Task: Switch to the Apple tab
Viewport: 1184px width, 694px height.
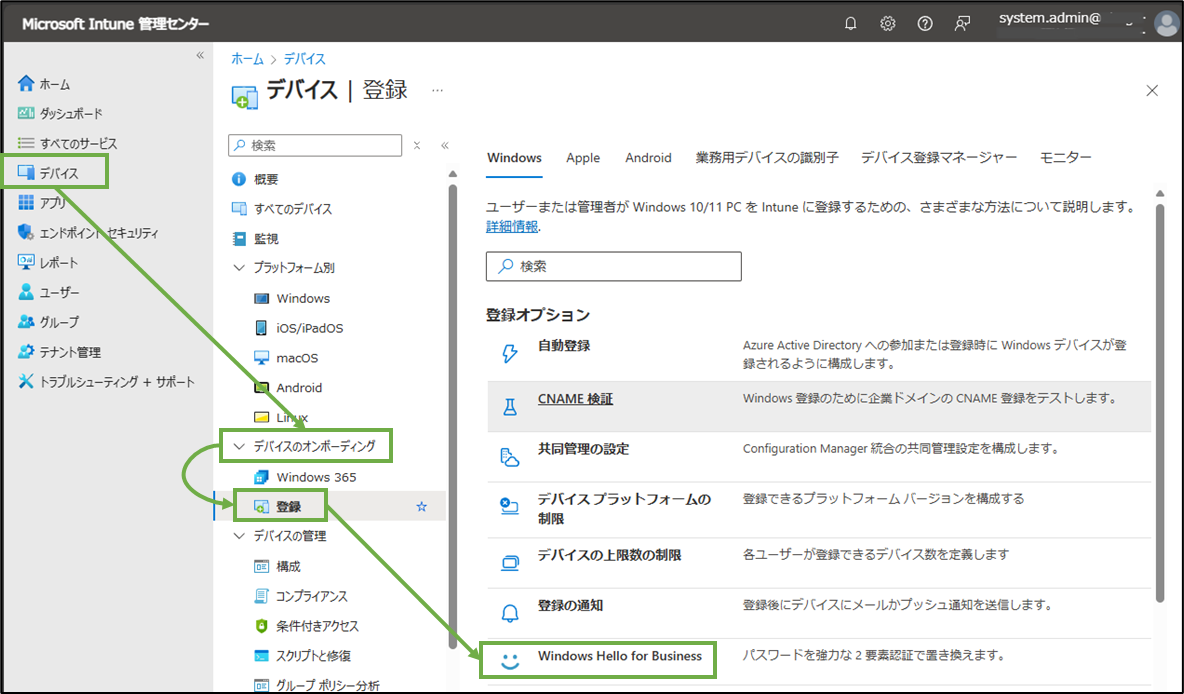Action: [583, 157]
